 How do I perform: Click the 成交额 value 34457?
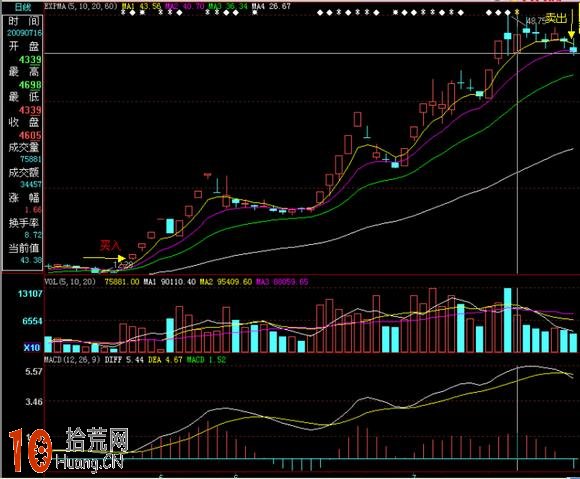31,184
